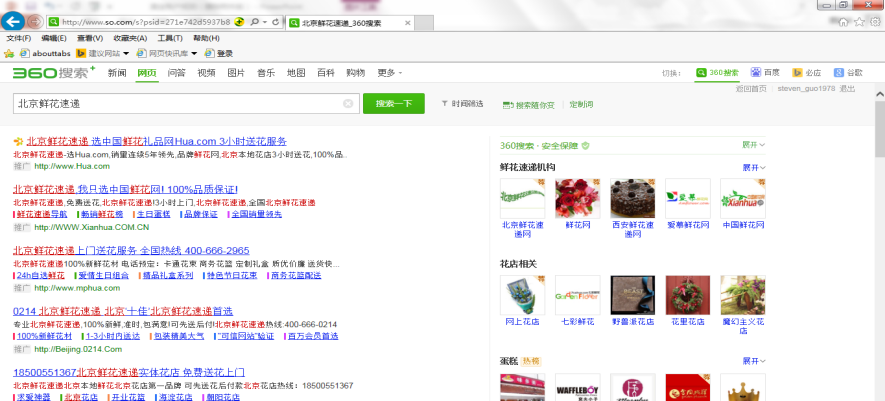
Task: Open the 18500551367 实体花店 result title
Action: tap(129, 372)
